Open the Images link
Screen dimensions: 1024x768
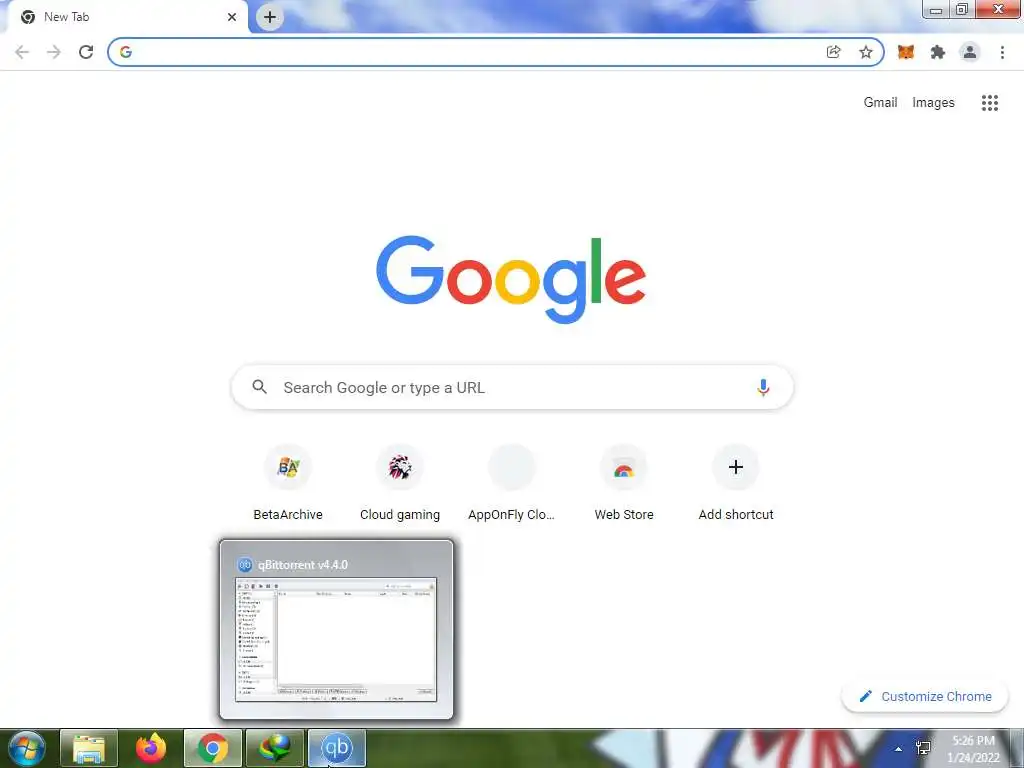click(933, 103)
